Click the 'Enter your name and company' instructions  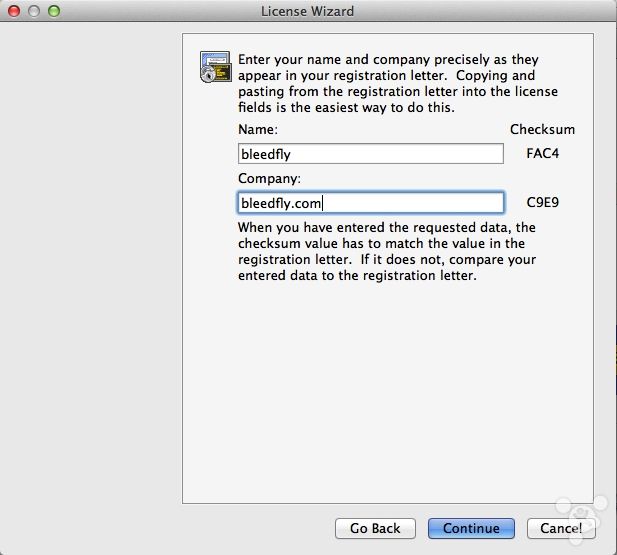(397, 83)
